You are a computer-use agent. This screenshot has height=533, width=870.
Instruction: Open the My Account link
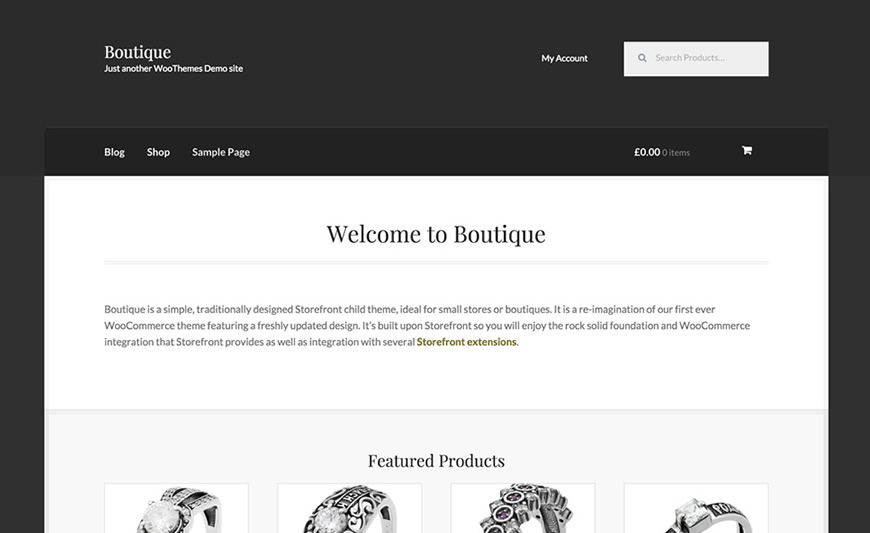coord(564,58)
